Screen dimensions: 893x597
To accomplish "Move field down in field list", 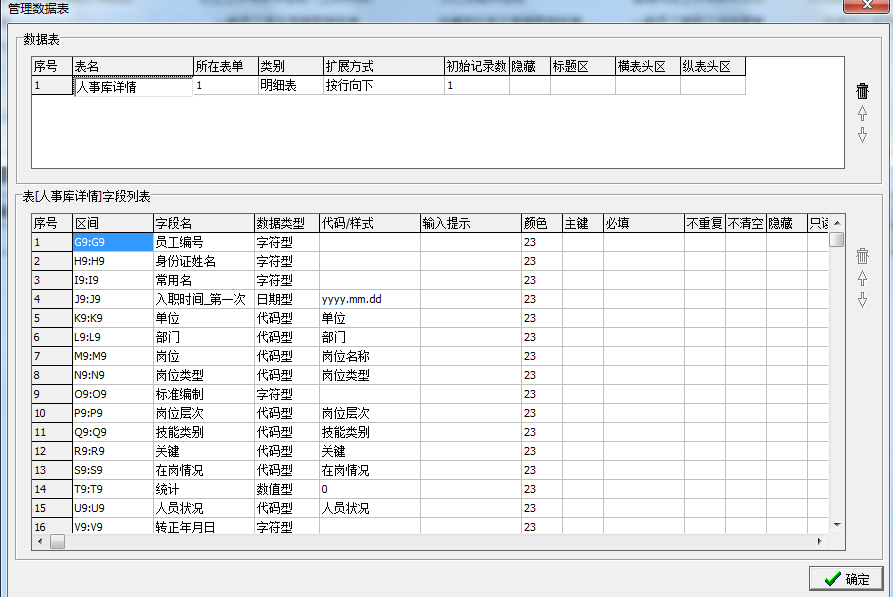I will pos(862,300).
